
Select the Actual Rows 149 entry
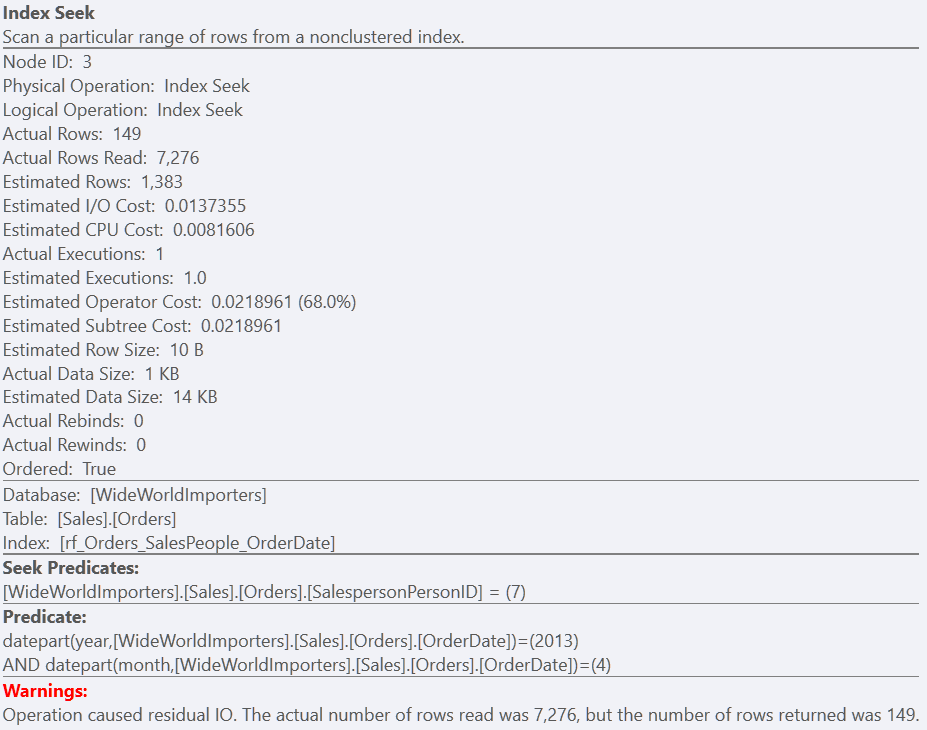pos(72,134)
